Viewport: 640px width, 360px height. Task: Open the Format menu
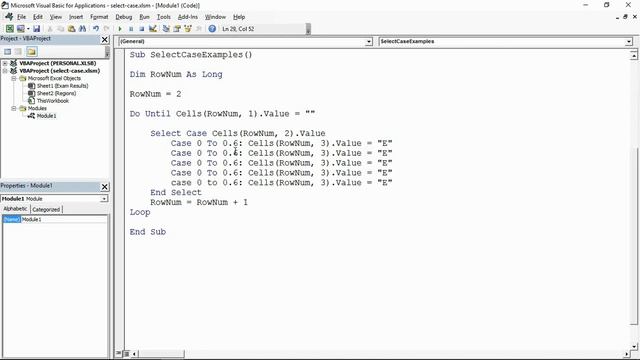pyautogui.click(x=99, y=17)
